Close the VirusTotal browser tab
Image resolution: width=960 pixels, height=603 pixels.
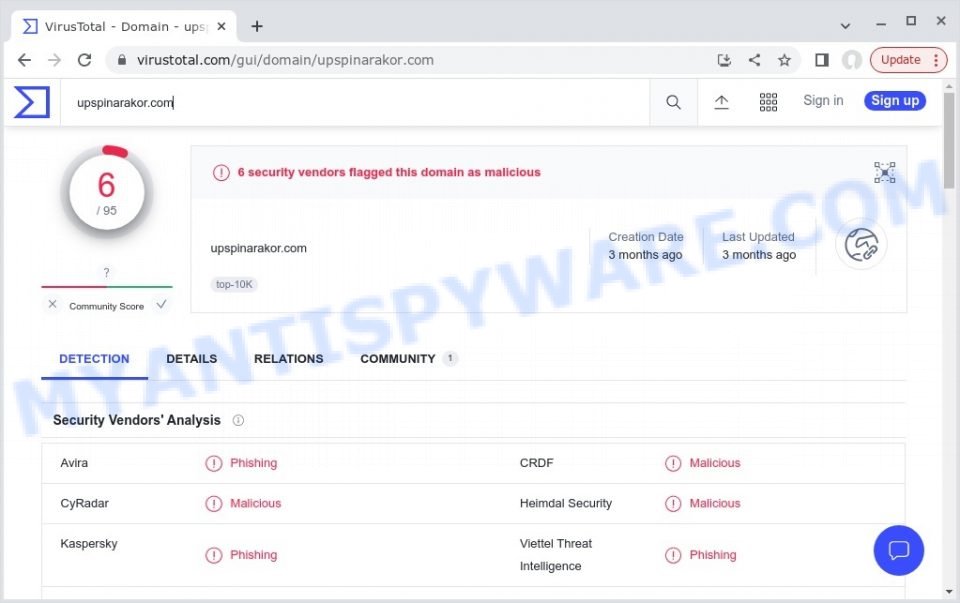[x=222, y=26]
